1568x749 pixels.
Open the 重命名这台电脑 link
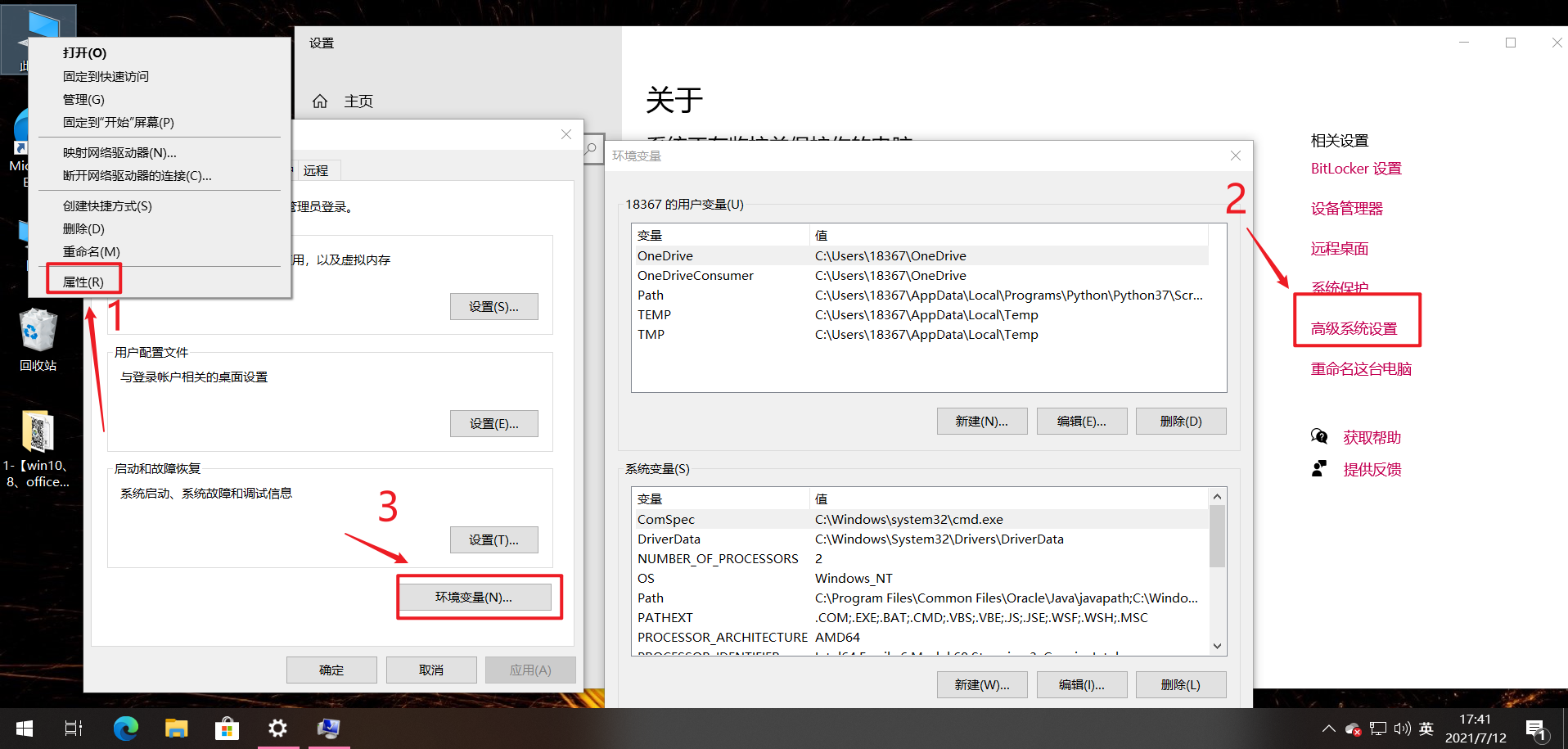coord(1361,368)
